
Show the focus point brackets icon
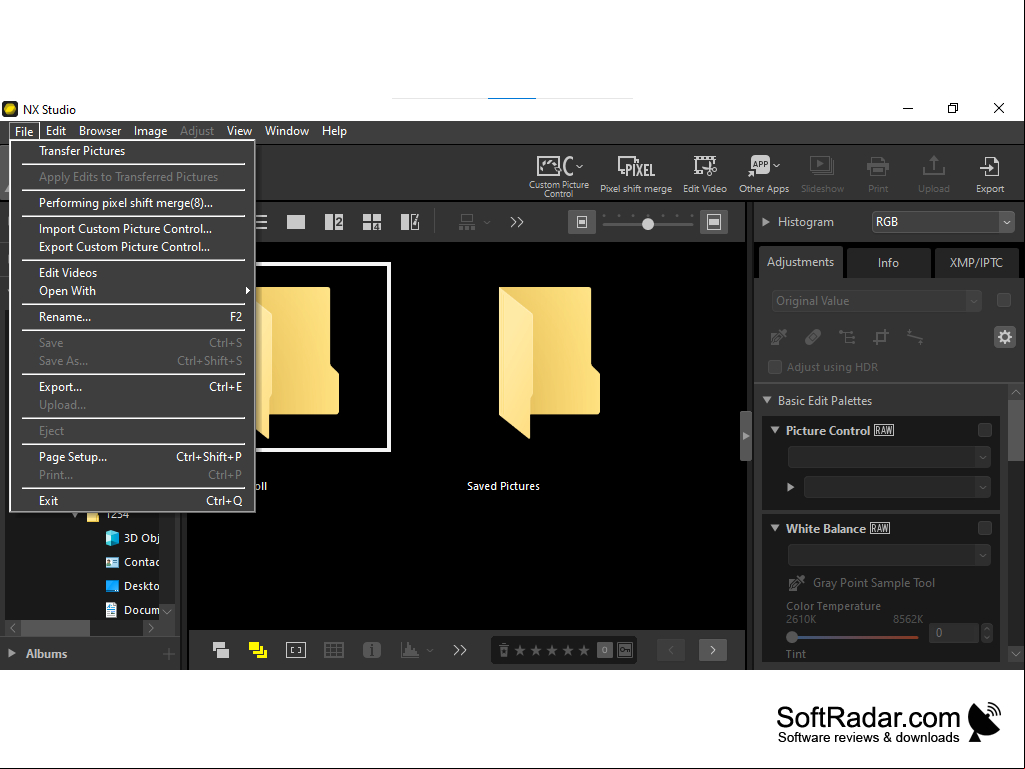point(296,650)
